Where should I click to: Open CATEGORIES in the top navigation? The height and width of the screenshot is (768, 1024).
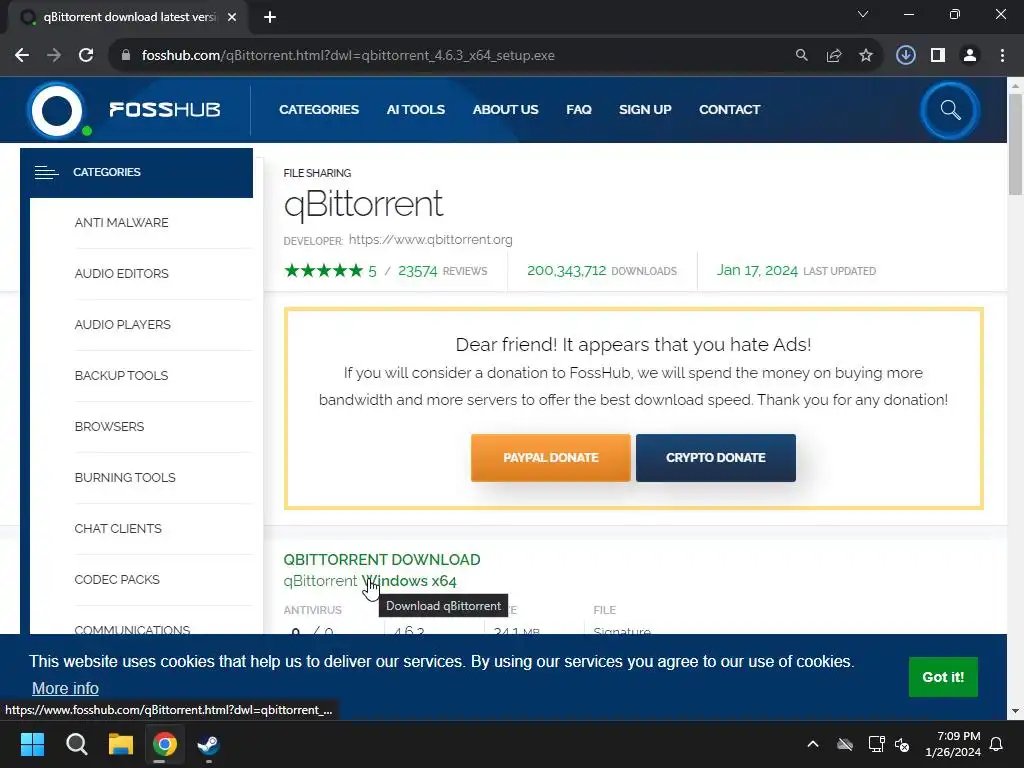coord(319,110)
